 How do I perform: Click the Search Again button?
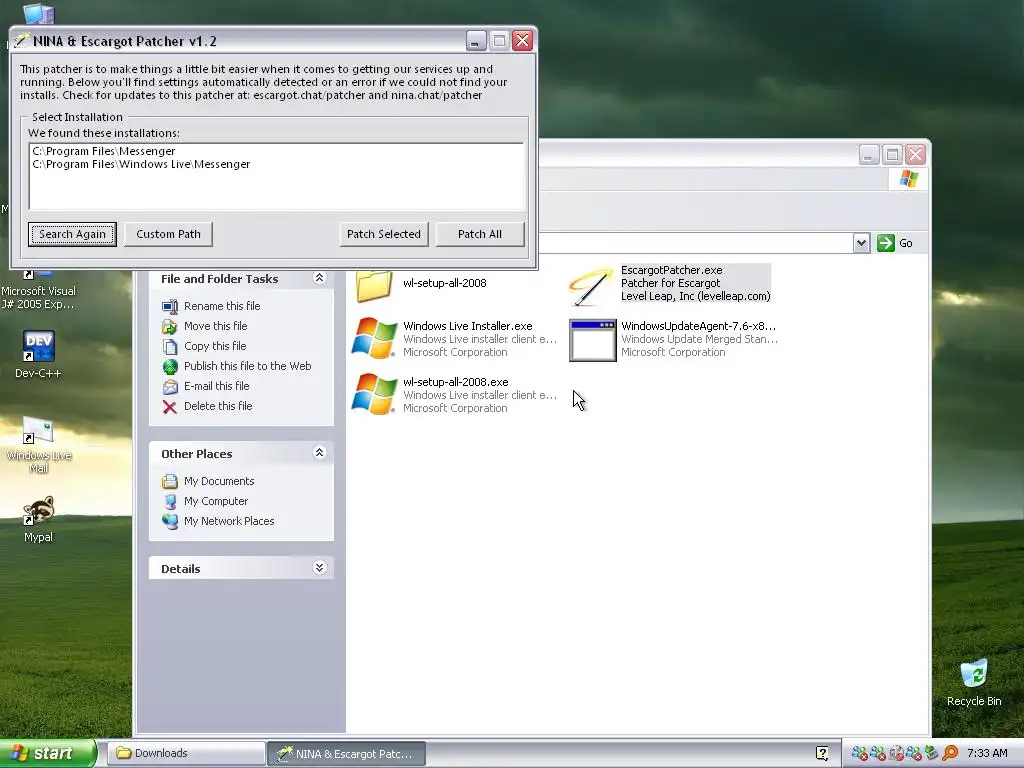tap(72, 234)
